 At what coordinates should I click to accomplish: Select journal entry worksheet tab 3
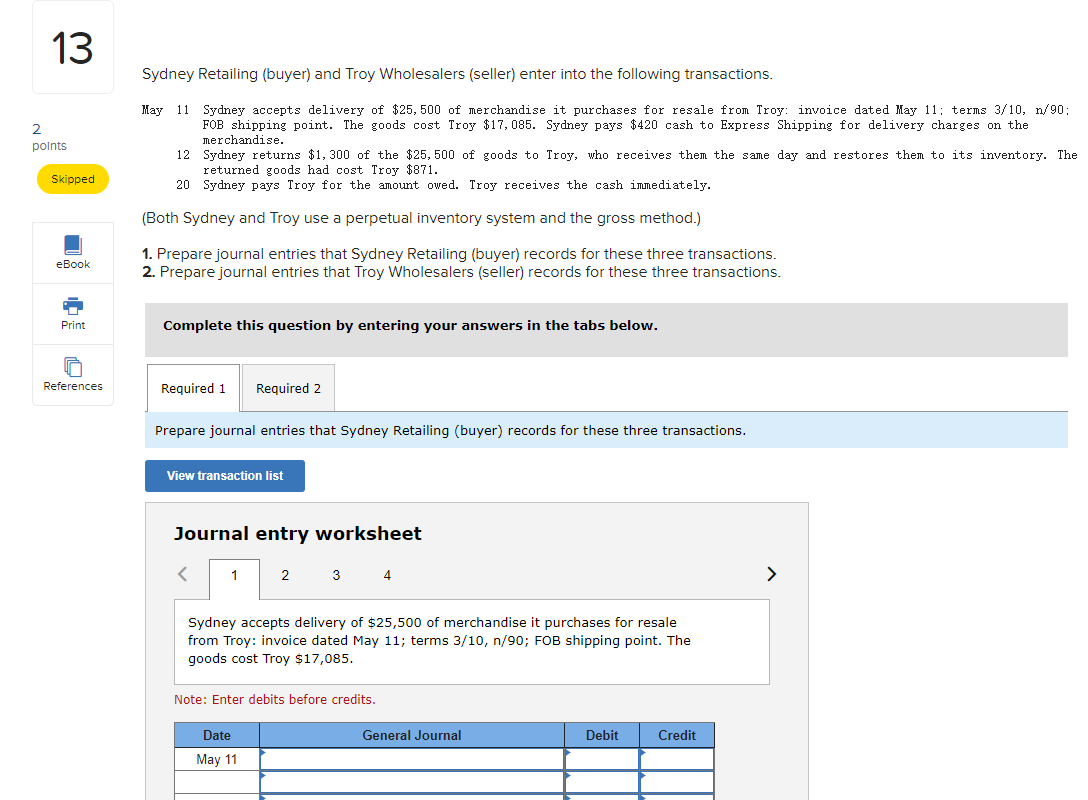coord(337,575)
